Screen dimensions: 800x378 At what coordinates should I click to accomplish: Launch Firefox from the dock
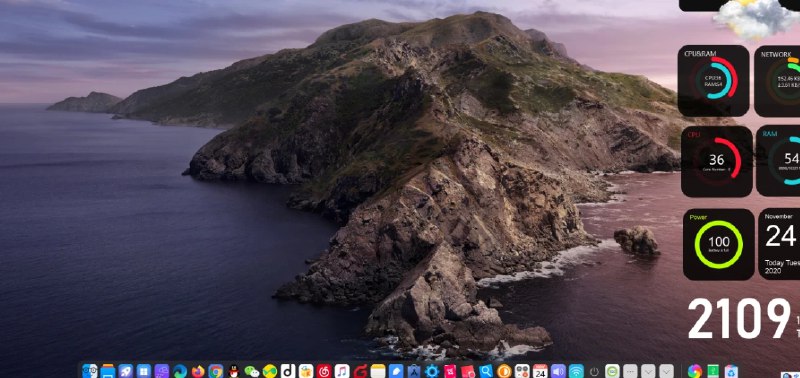click(198, 371)
